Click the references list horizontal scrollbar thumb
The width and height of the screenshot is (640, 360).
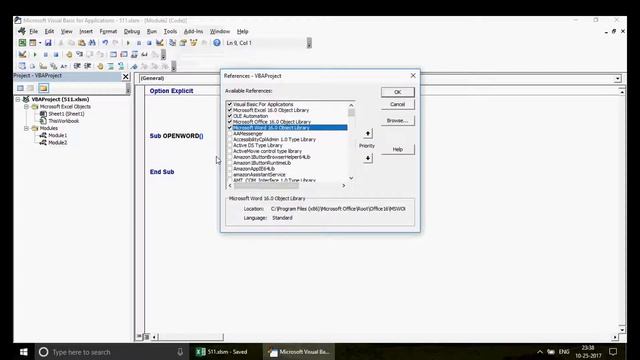[266, 186]
